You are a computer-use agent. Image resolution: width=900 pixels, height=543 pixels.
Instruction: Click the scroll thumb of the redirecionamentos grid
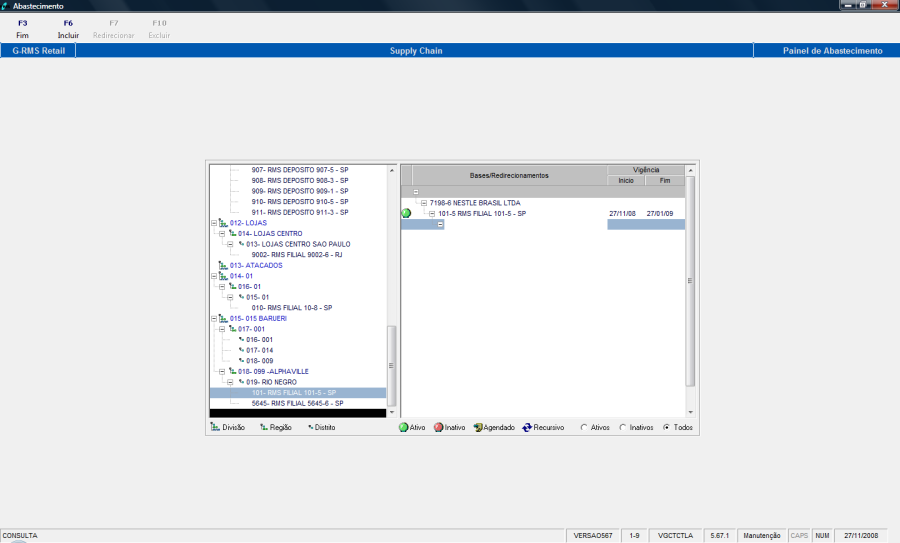coord(690,281)
